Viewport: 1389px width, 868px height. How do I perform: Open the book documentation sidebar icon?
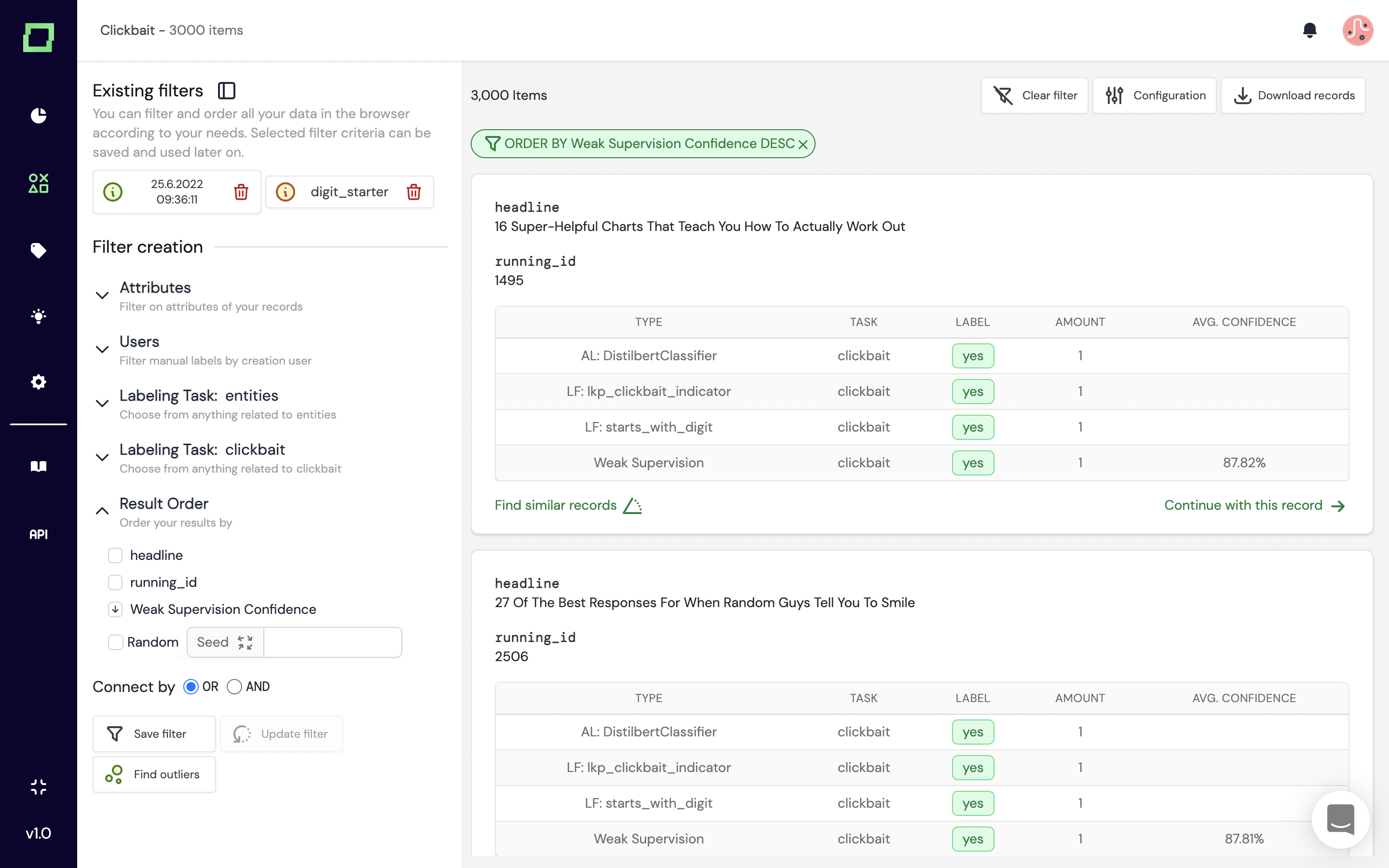coord(39,466)
